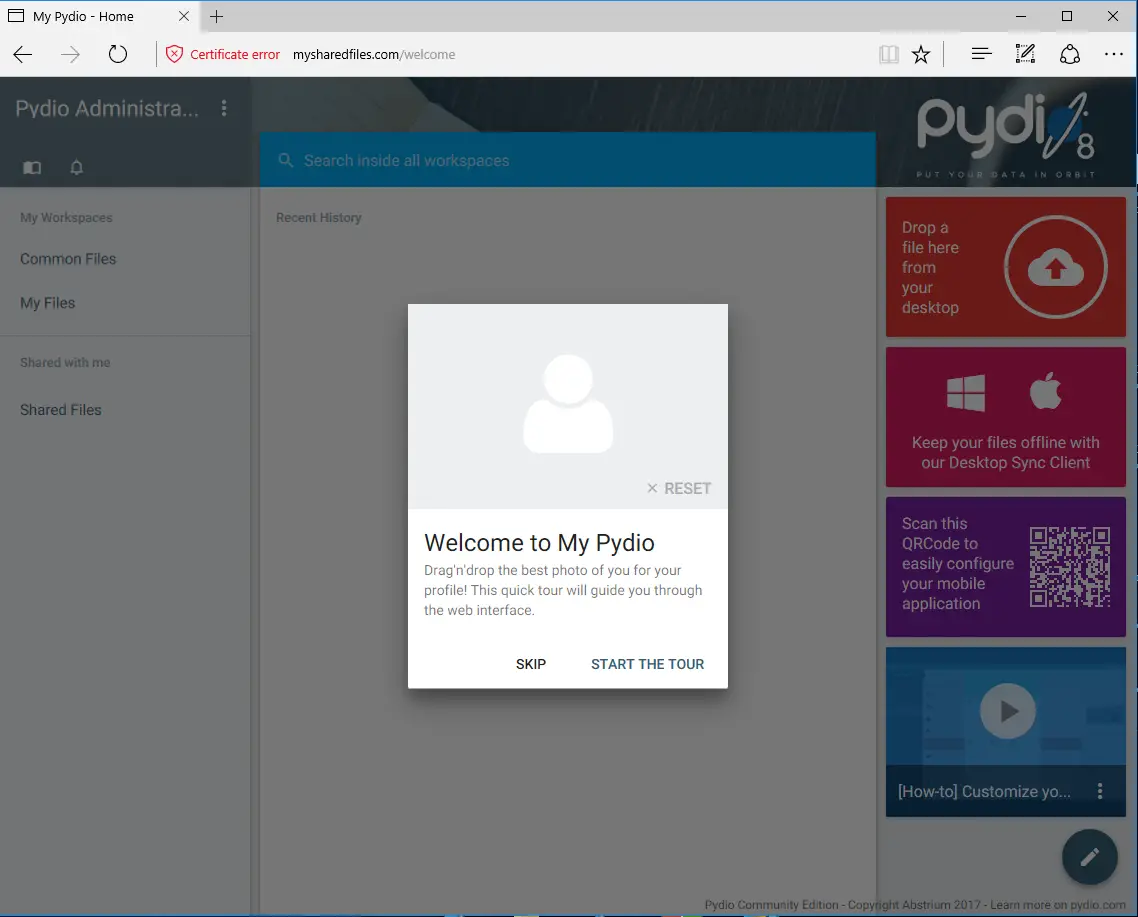Refresh the page with reload icon
The width and height of the screenshot is (1138, 917).
click(x=118, y=54)
